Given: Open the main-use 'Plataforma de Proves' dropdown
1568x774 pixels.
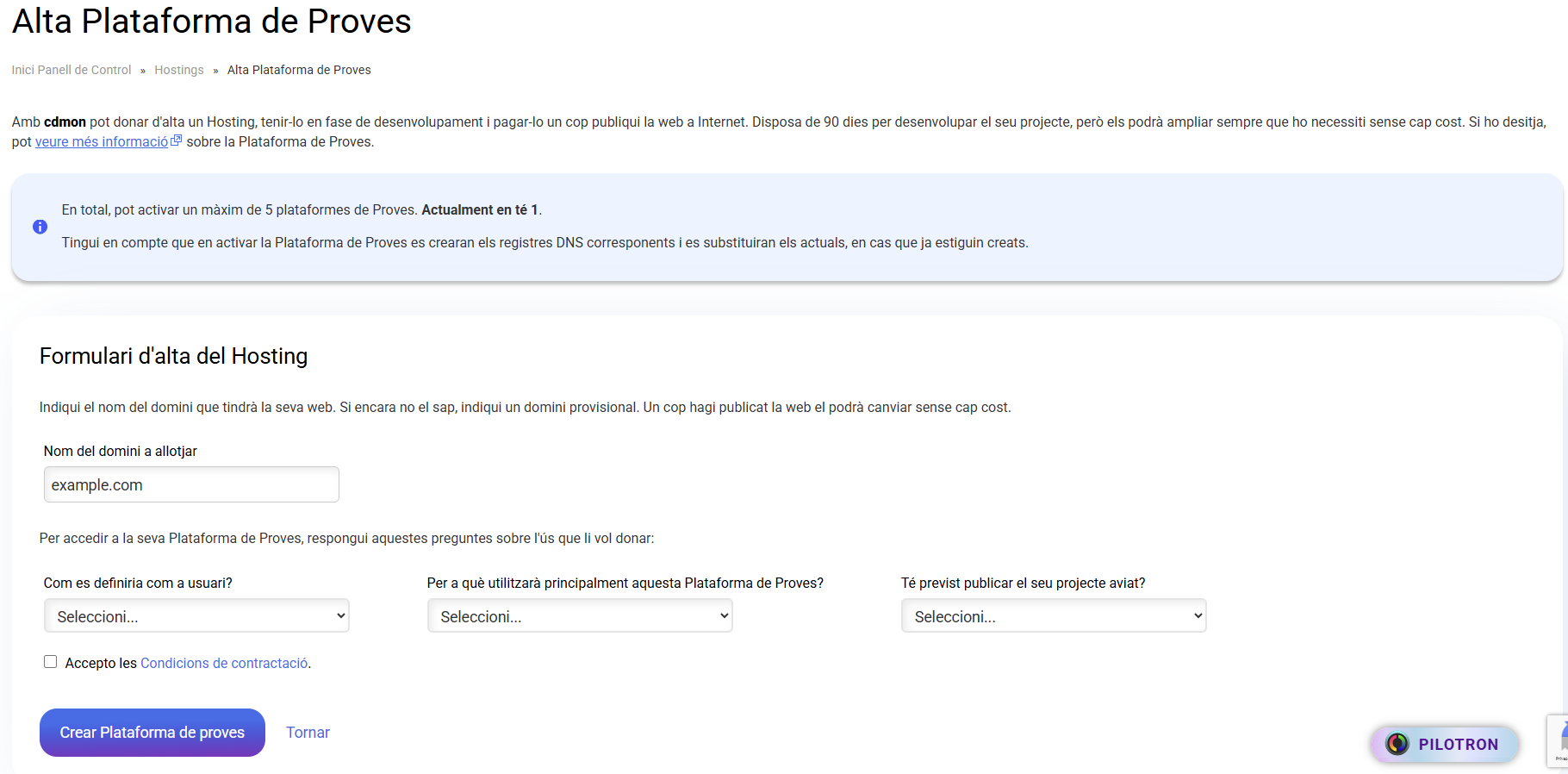Looking at the screenshot, I should coord(580,616).
